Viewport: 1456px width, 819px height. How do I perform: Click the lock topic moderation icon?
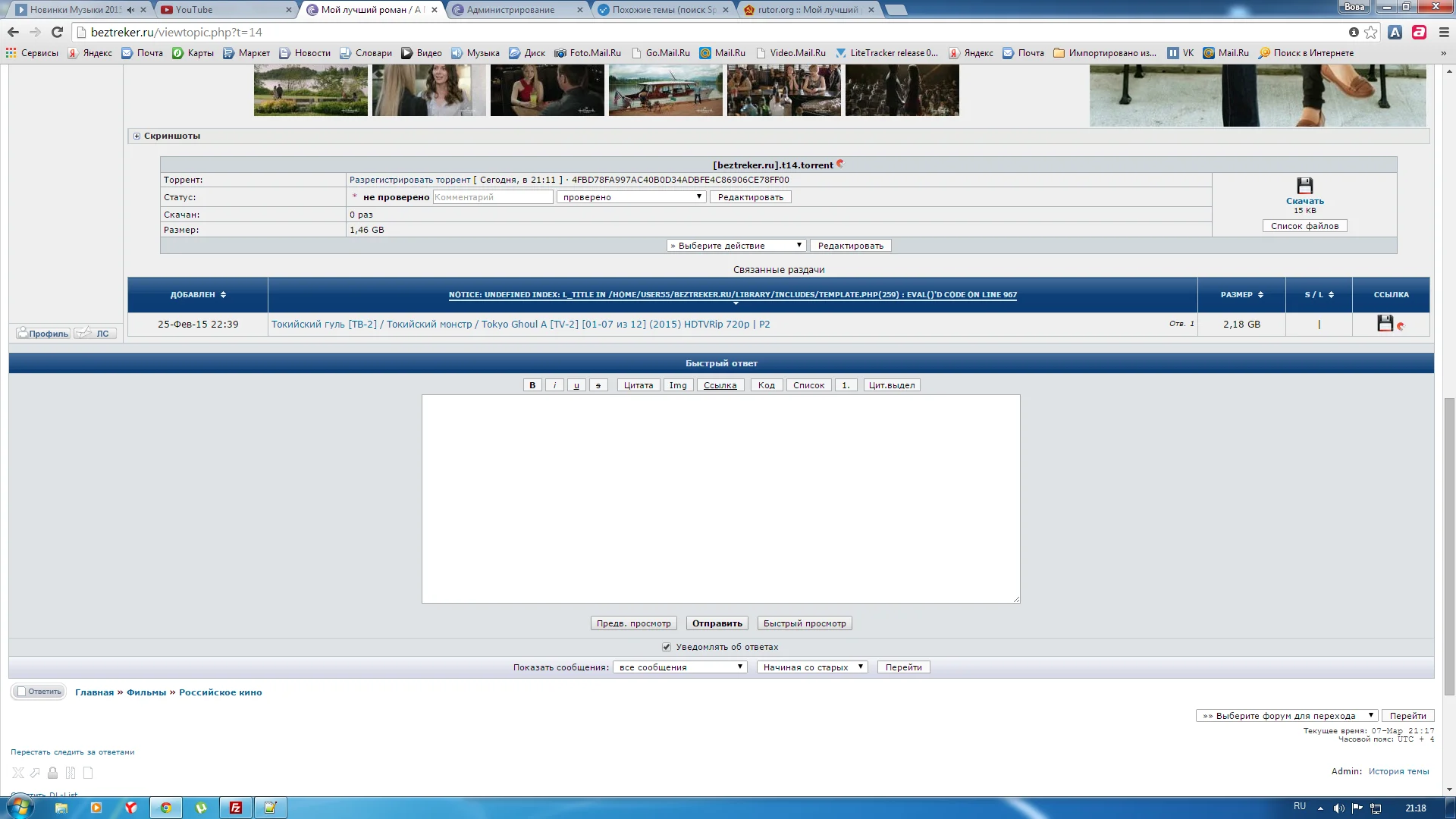click(52, 773)
